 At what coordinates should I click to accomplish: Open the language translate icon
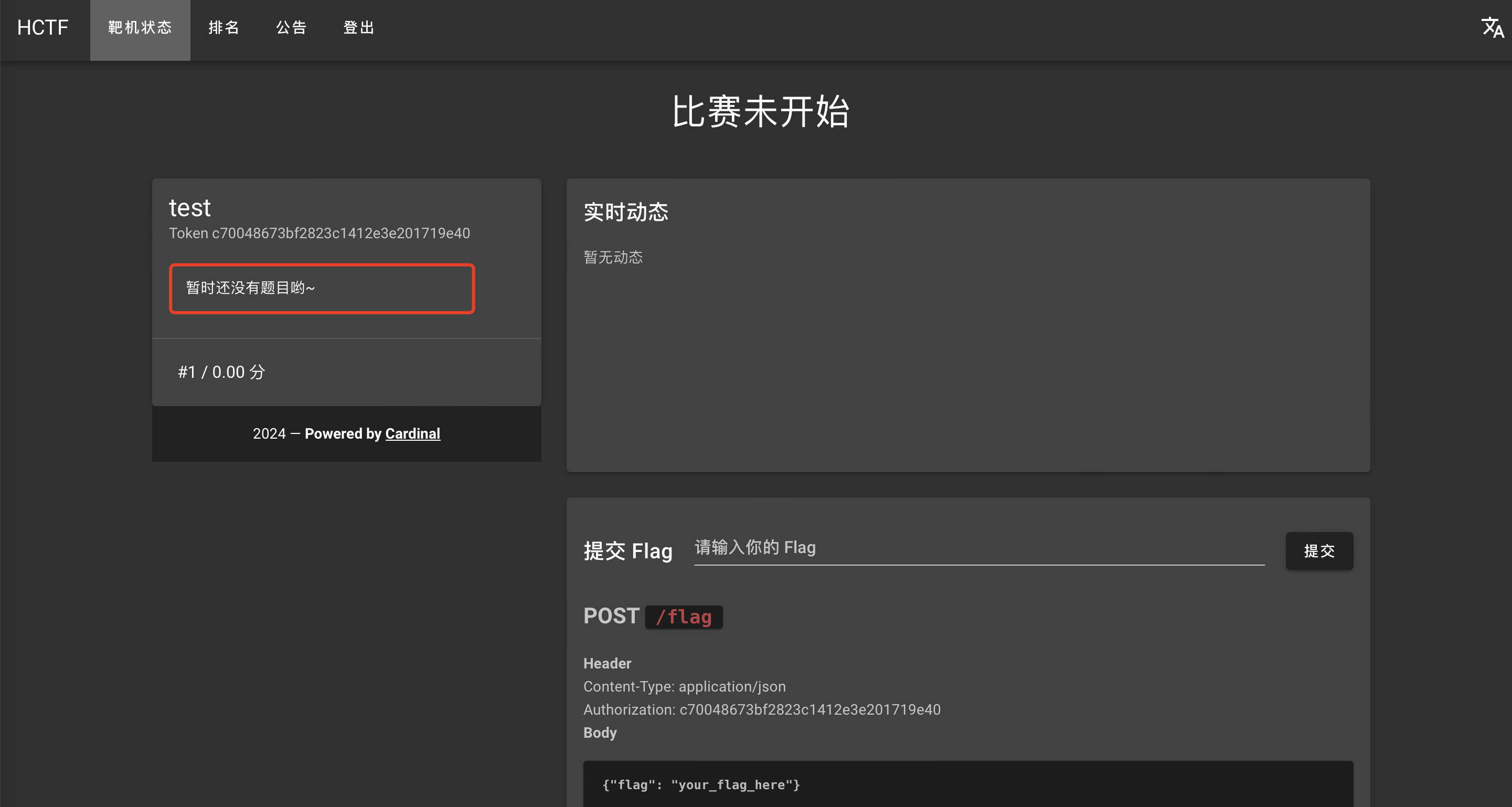[1492, 28]
